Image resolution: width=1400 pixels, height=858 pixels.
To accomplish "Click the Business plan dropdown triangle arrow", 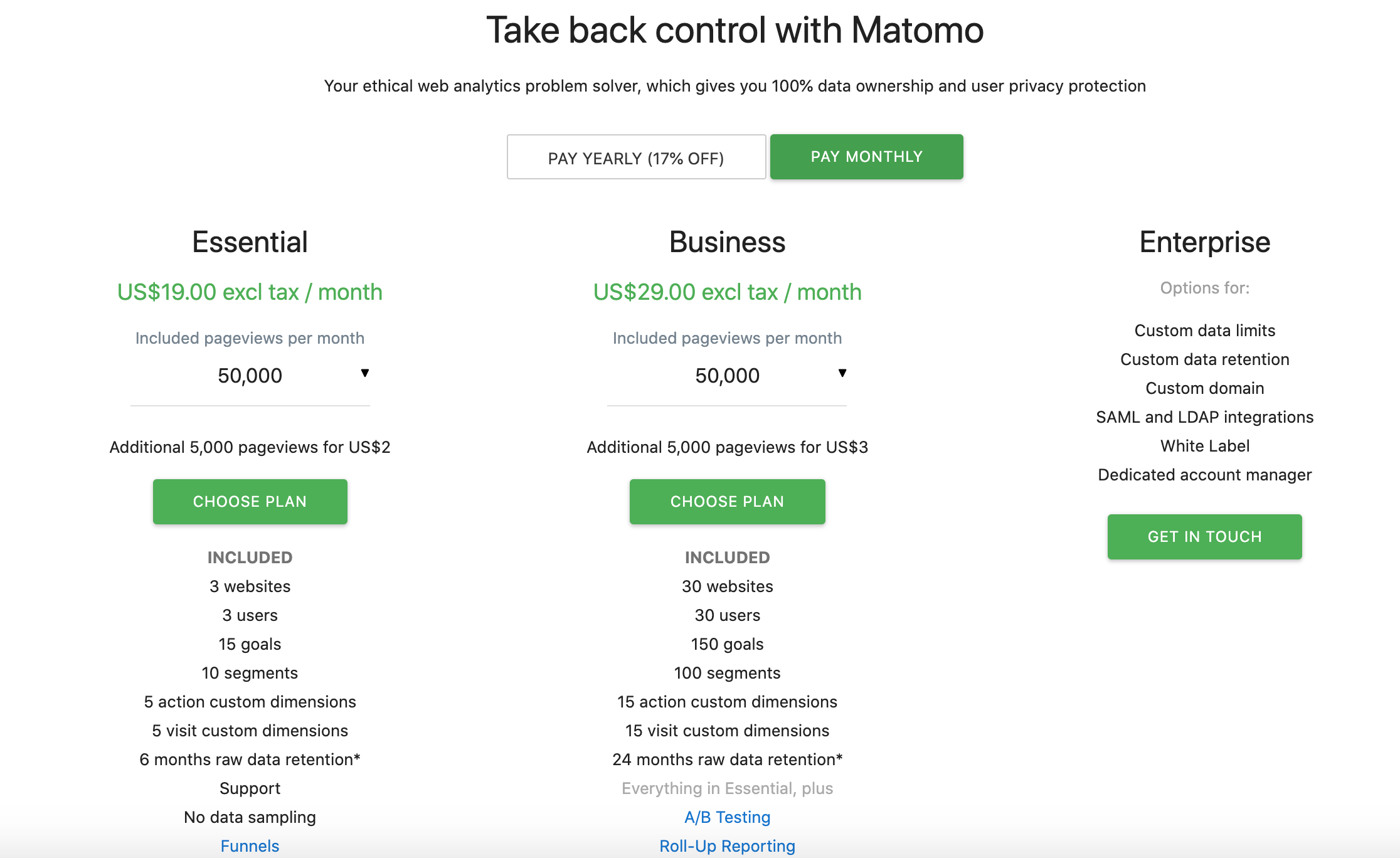I will pos(842,373).
